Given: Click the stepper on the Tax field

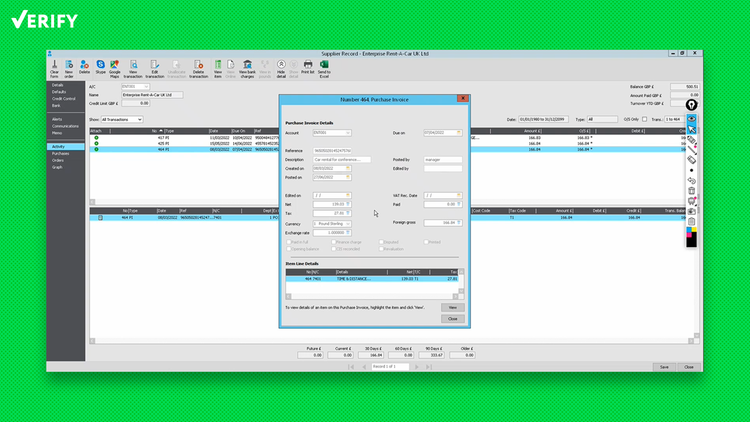Looking at the screenshot, I should pyautogui.click(x=348, y=213).
